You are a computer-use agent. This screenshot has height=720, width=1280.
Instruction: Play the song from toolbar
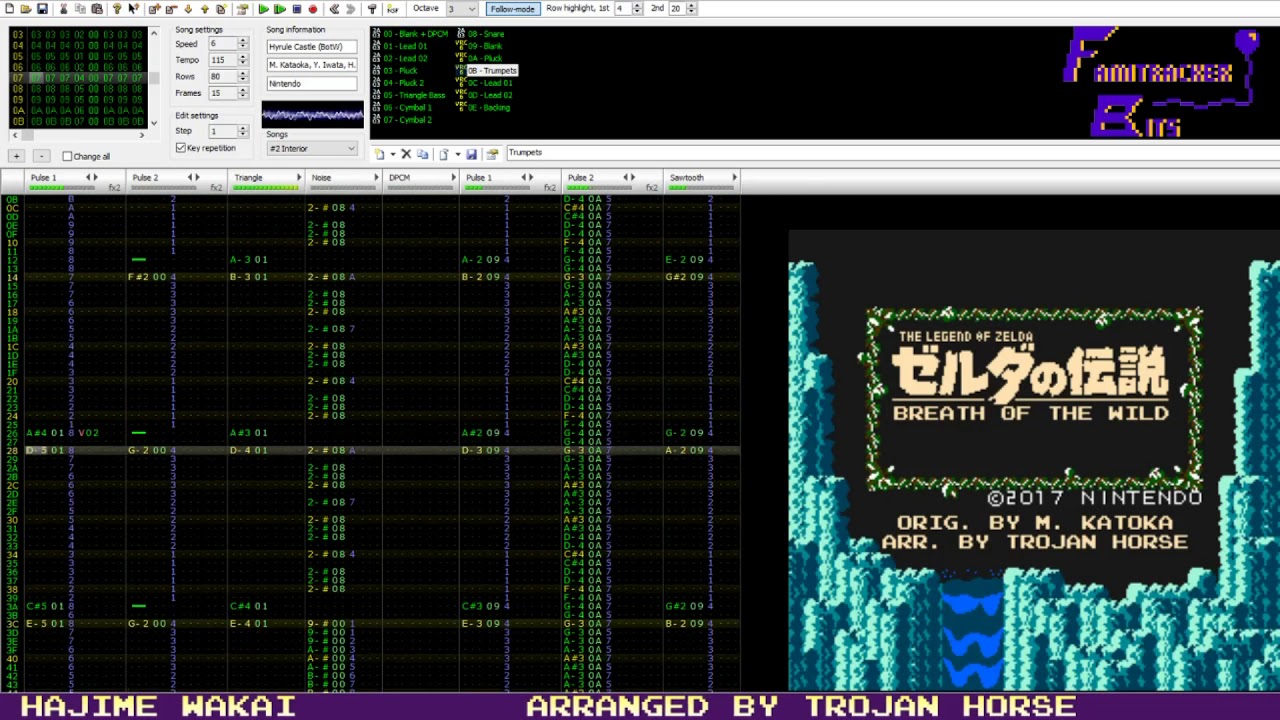[263, 9]
